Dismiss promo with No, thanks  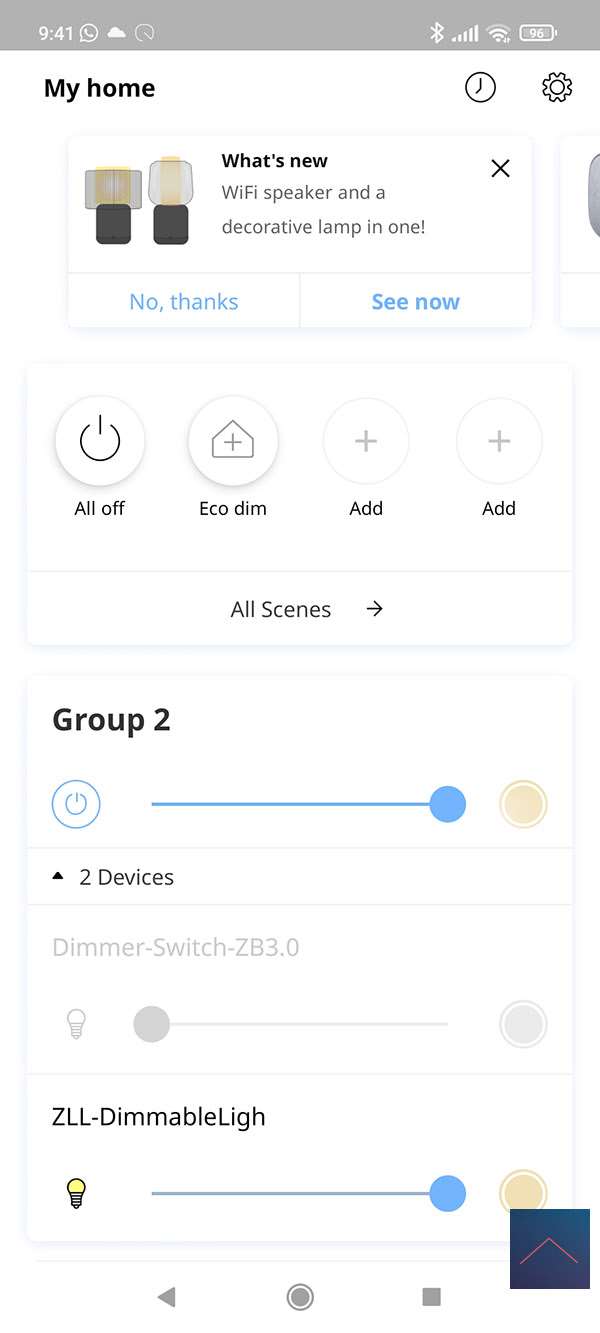(184, 302)
